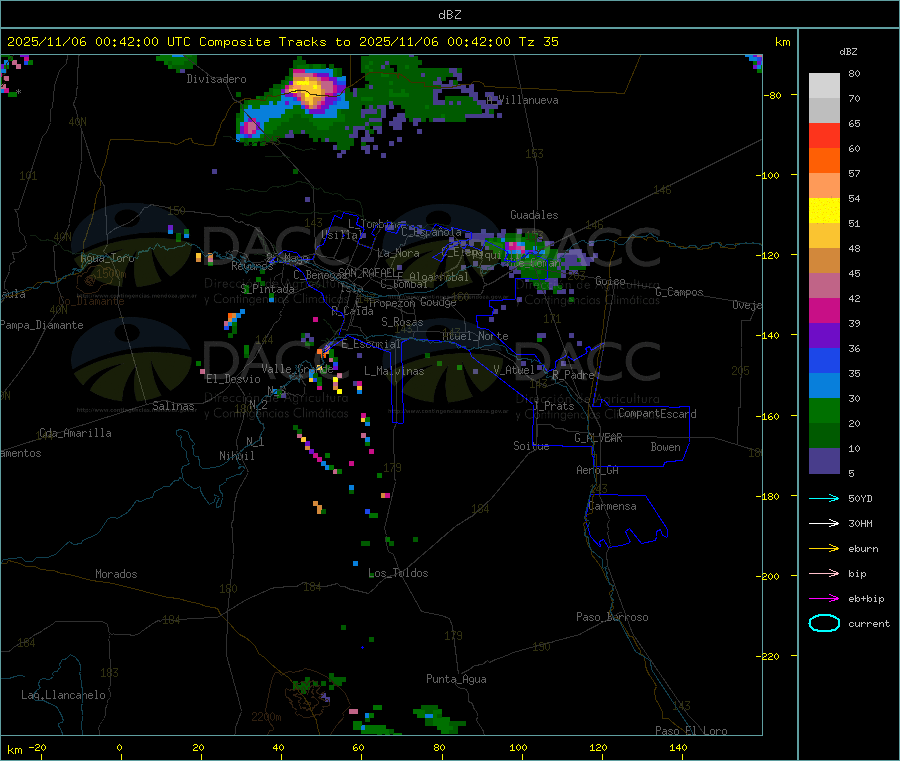Click the 100 tick on the horizontal km axis
This screenshot has width=900, height=761.
point(518,747)
